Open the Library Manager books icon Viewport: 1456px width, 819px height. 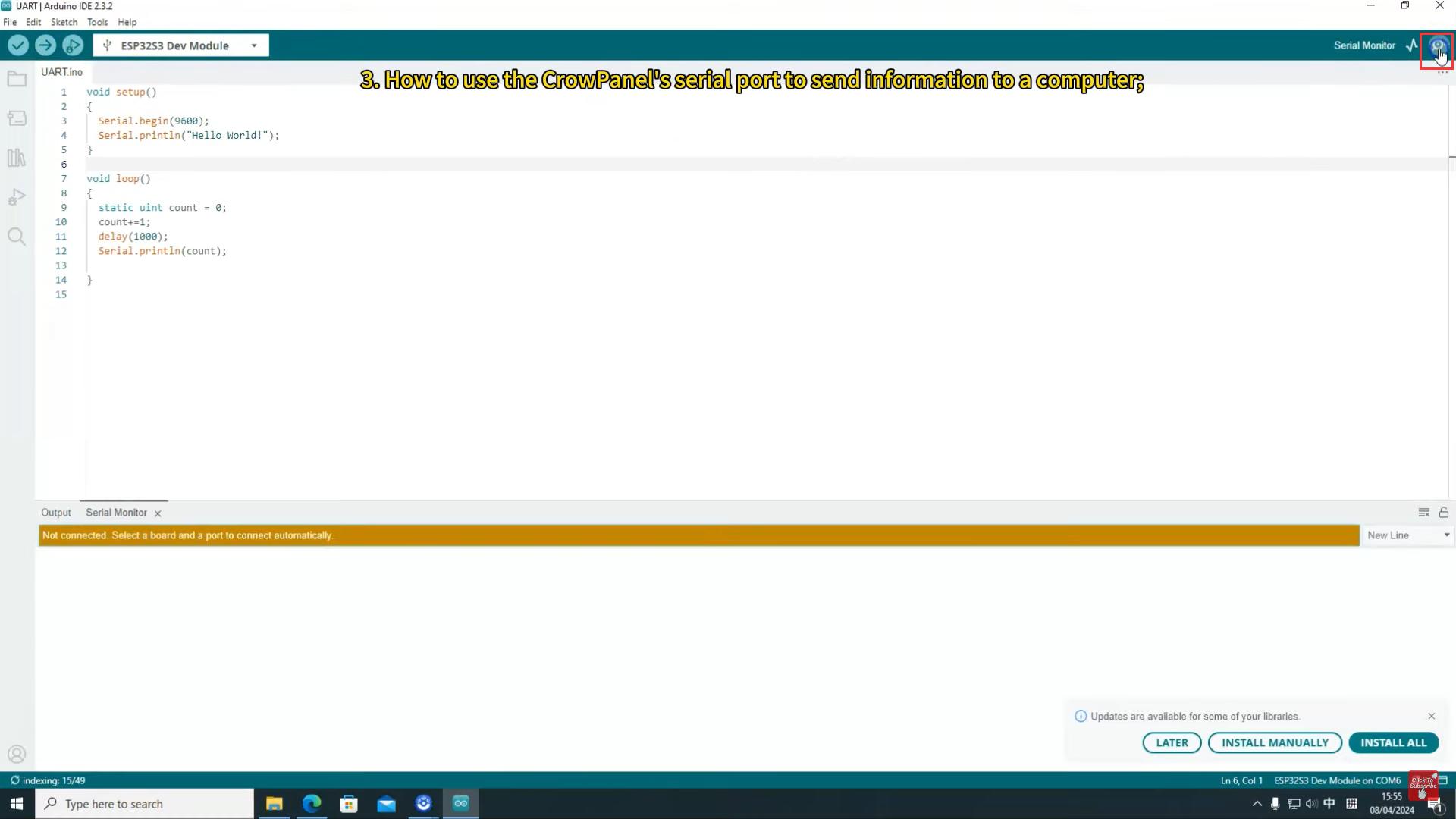(17, 158)
